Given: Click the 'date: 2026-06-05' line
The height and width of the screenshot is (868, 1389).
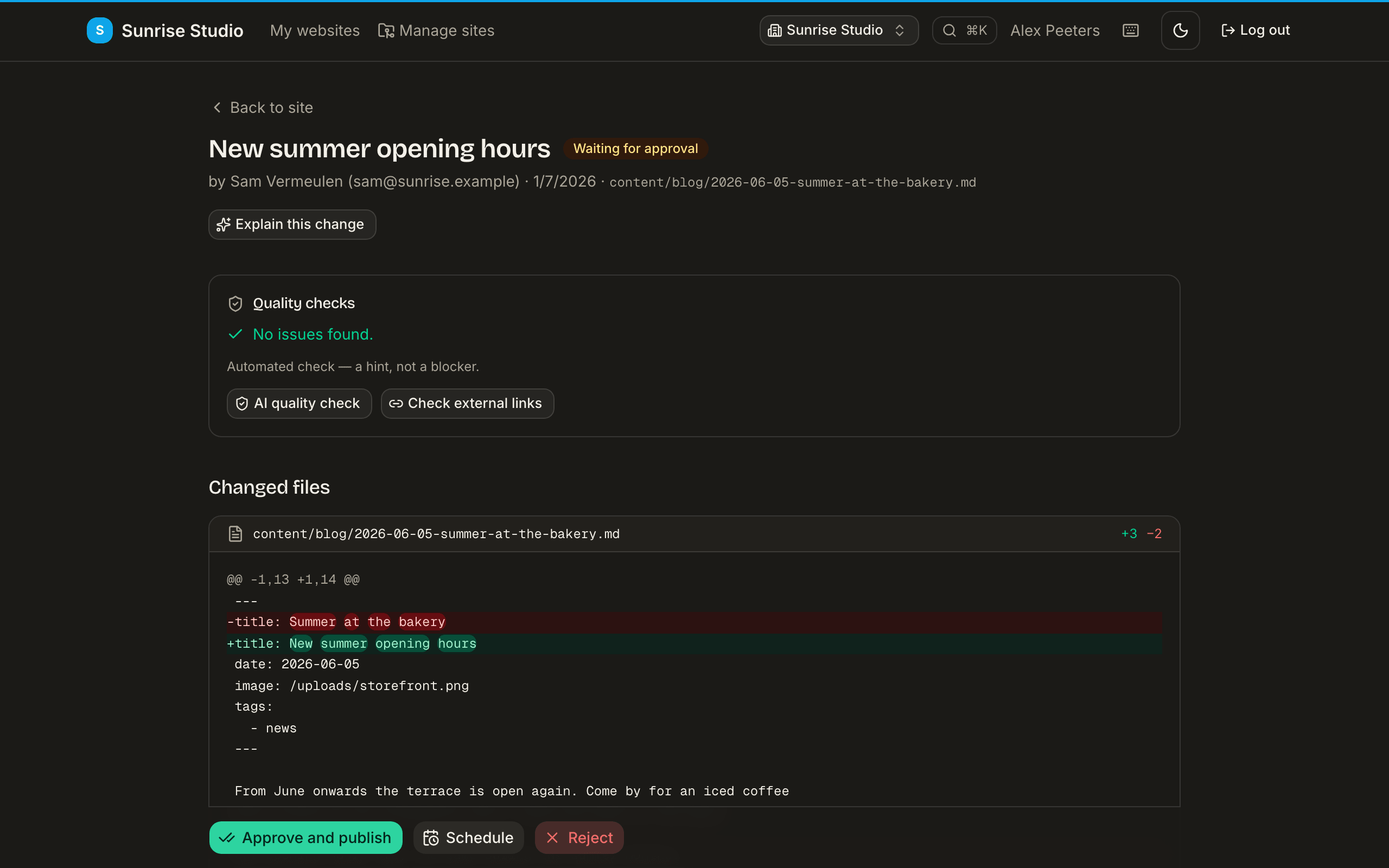Looking at the screenshot, I should tap(694, 664).
